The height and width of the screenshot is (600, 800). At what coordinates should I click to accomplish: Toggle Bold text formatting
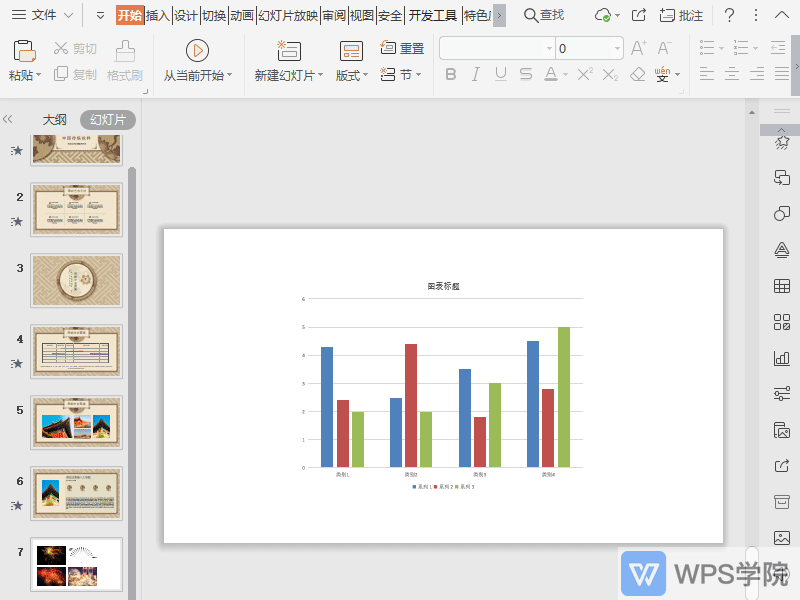pos(451,74)
